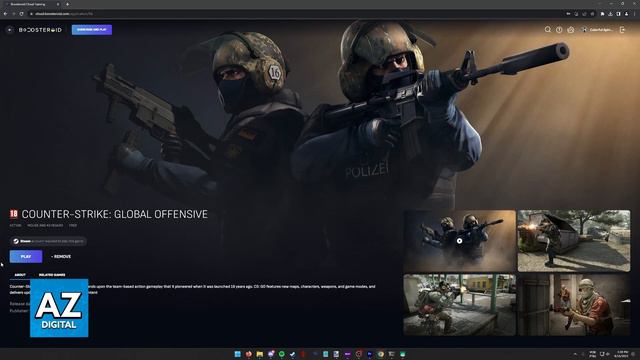Click the browser back arrow
This screenshot has width=640, height=360.
click(5, 14)
